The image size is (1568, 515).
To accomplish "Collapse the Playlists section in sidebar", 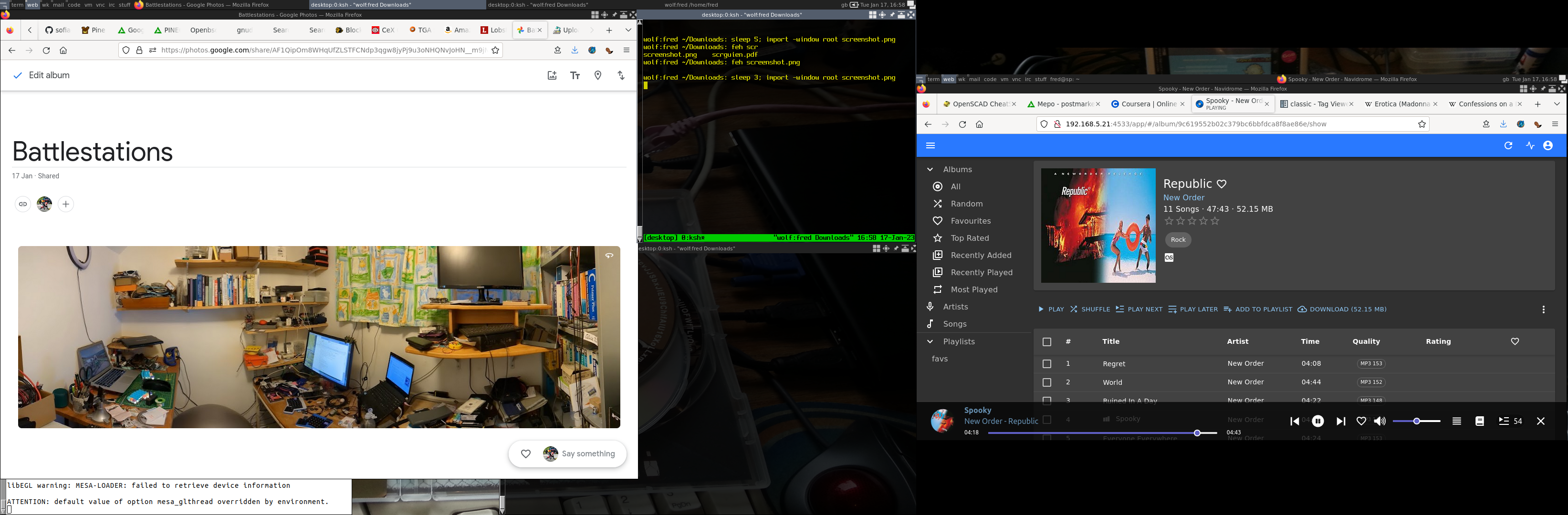I will point(930,342).
